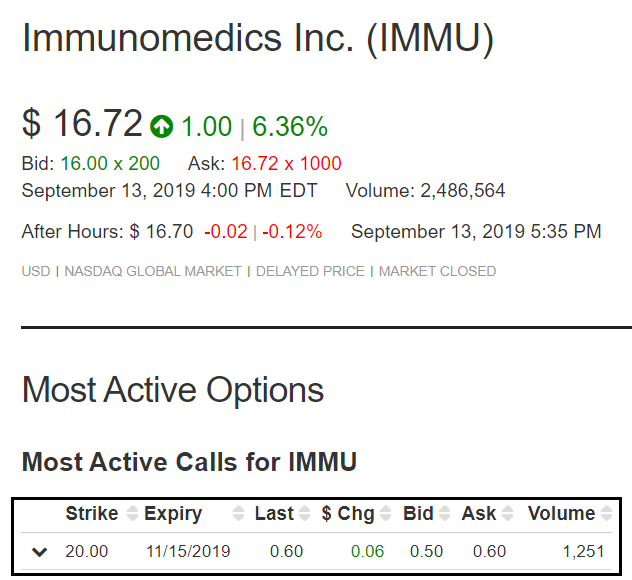Viewport: 632px width, 580px height.
Task: Click the Expiry column header label
Action: (x=173, y=514)
